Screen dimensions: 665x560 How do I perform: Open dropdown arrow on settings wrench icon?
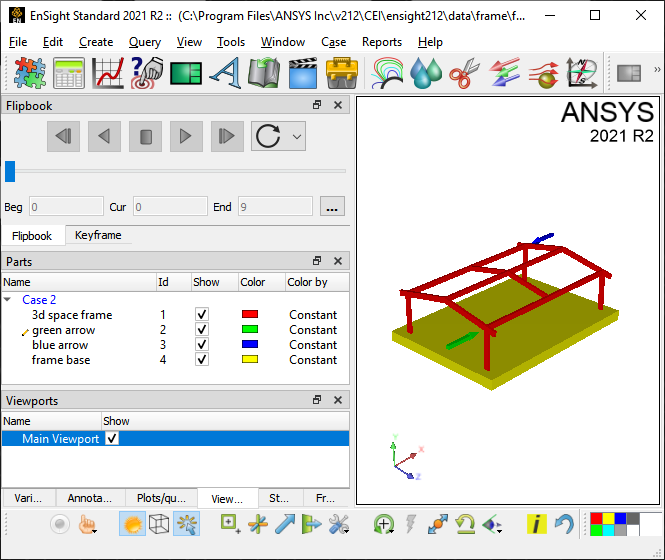[347, 531]
